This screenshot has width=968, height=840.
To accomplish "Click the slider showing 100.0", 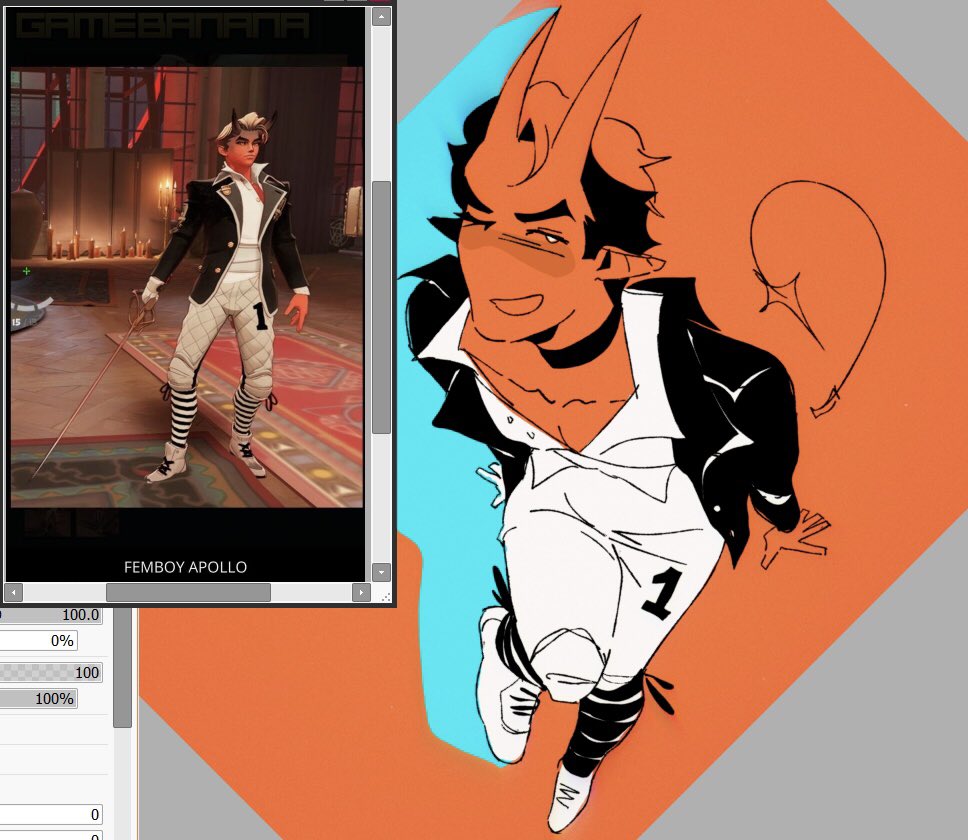I will (x=51, y=615).
